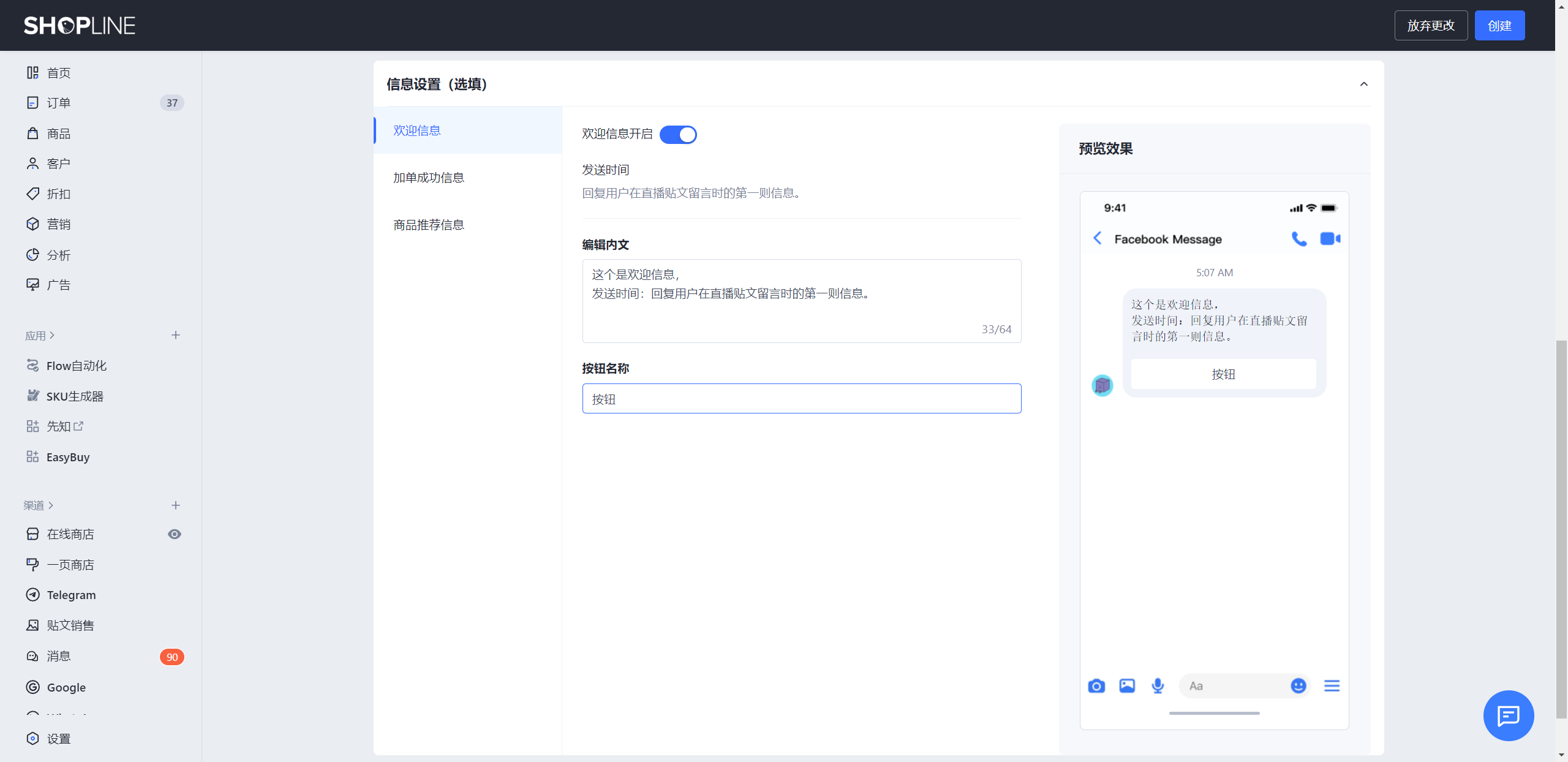Click the 90 messages count badge

pos(172,657)
